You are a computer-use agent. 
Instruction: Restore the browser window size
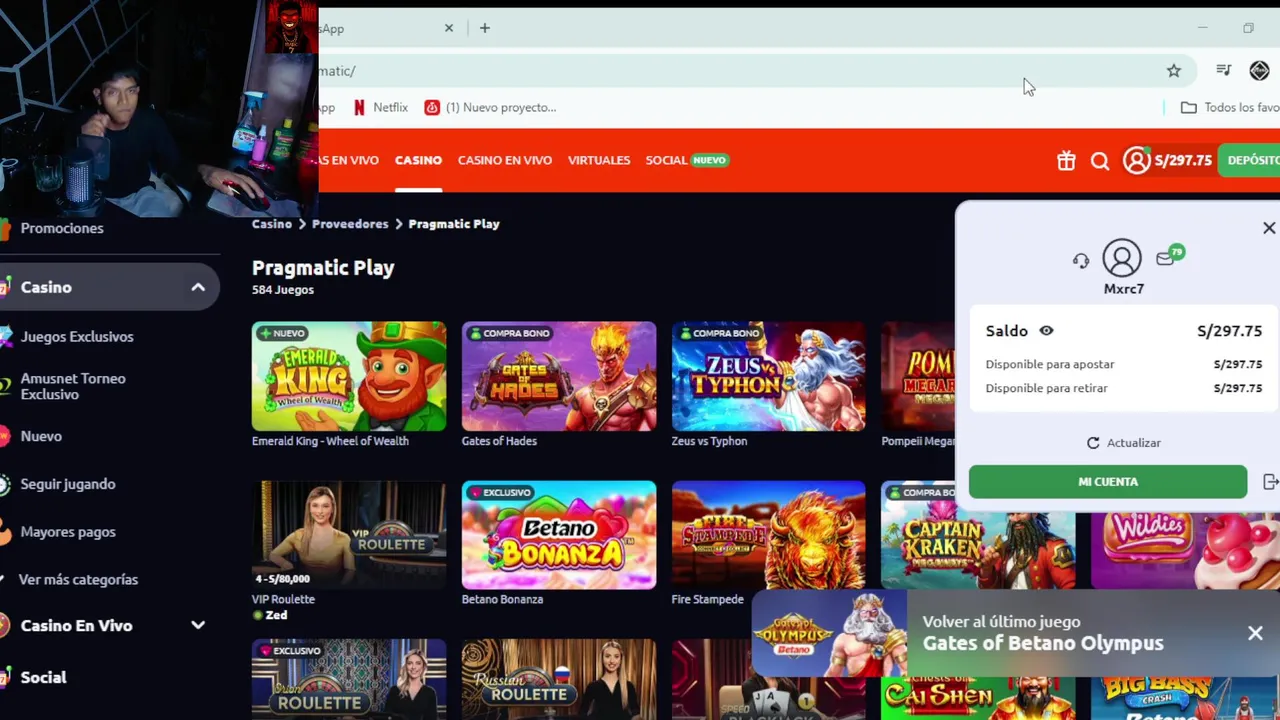coord(1248,28)
